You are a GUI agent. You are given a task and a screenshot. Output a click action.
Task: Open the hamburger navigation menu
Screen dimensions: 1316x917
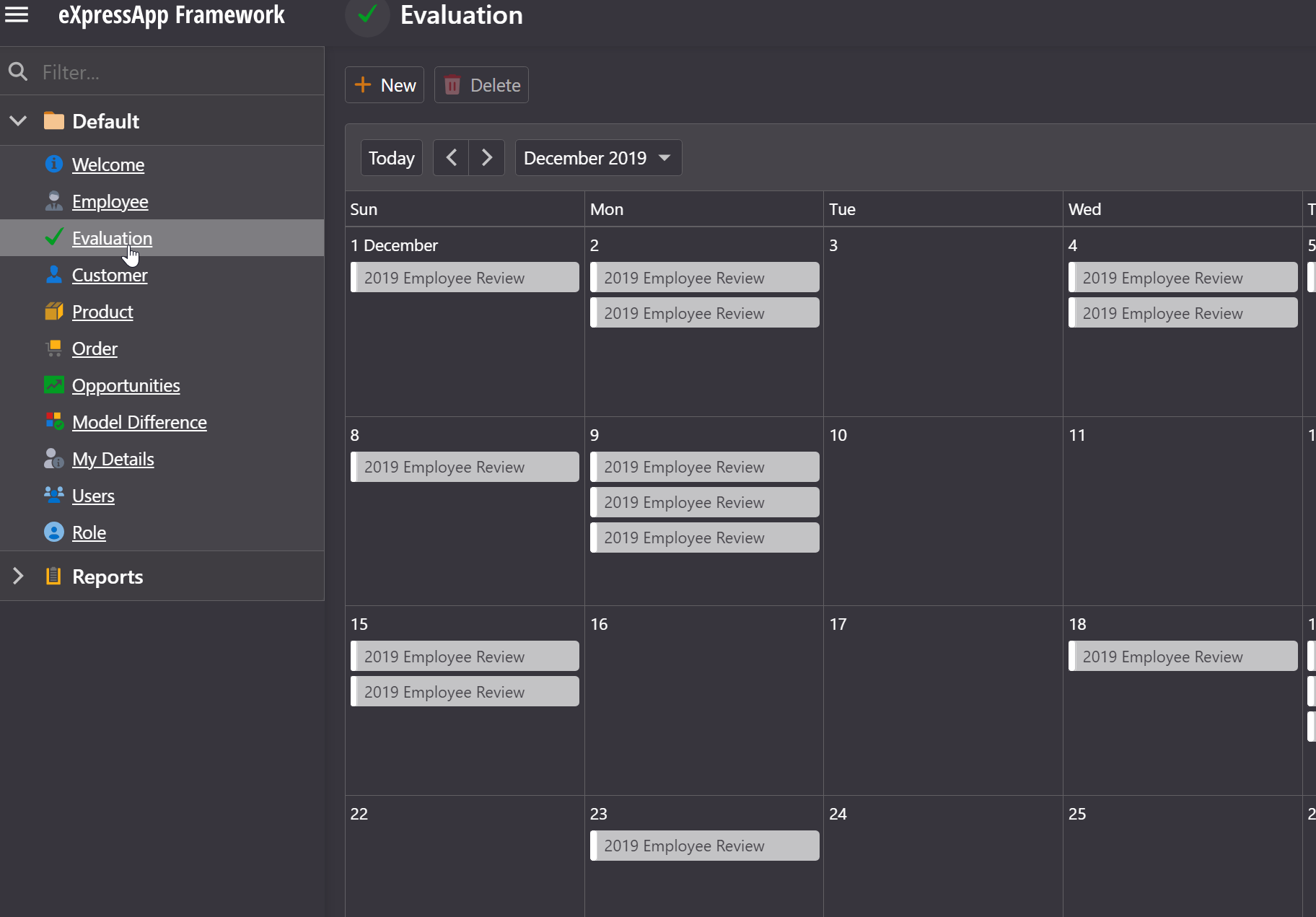point(17,14)
